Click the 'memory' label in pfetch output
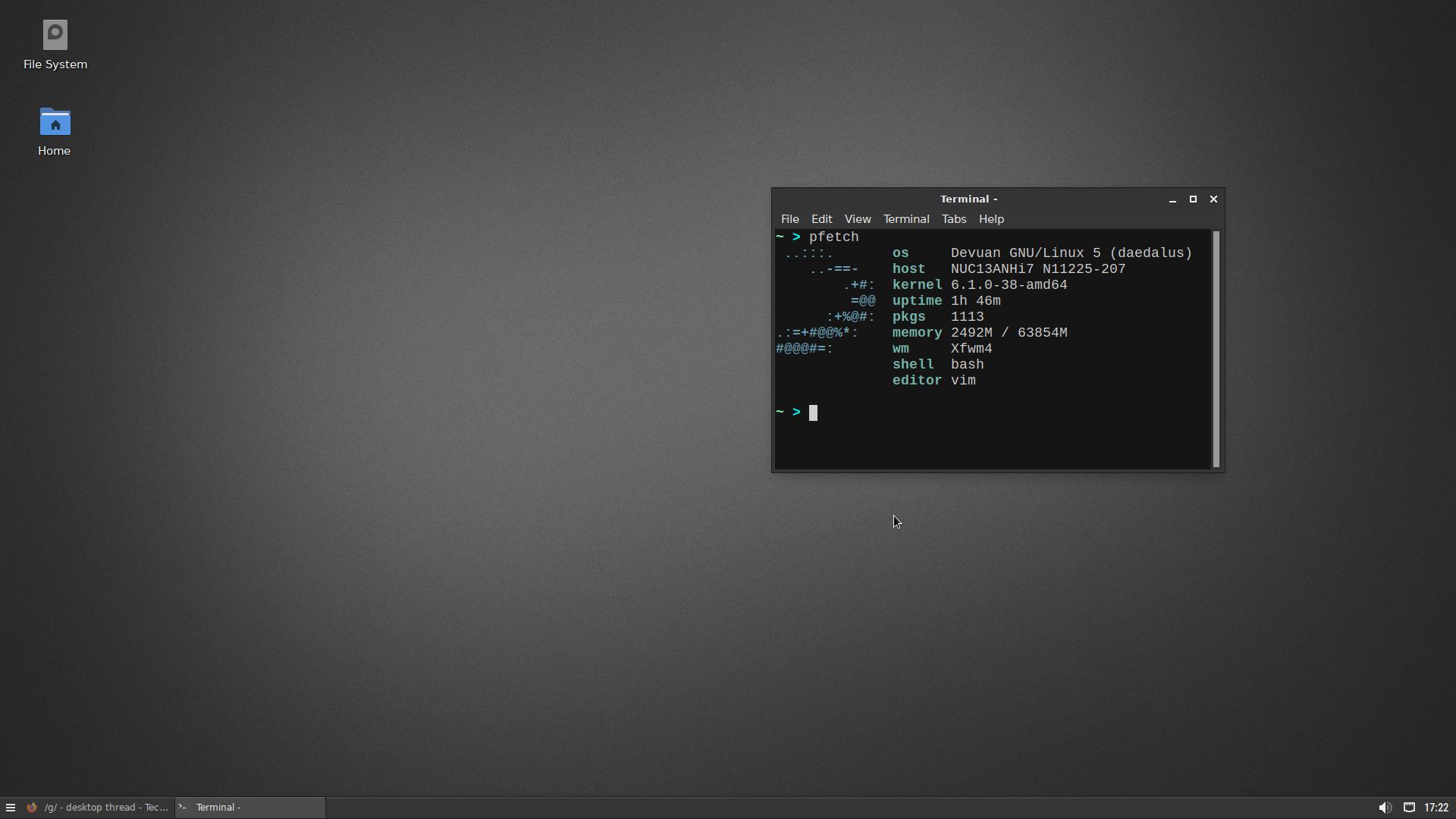 coord(917,333)
